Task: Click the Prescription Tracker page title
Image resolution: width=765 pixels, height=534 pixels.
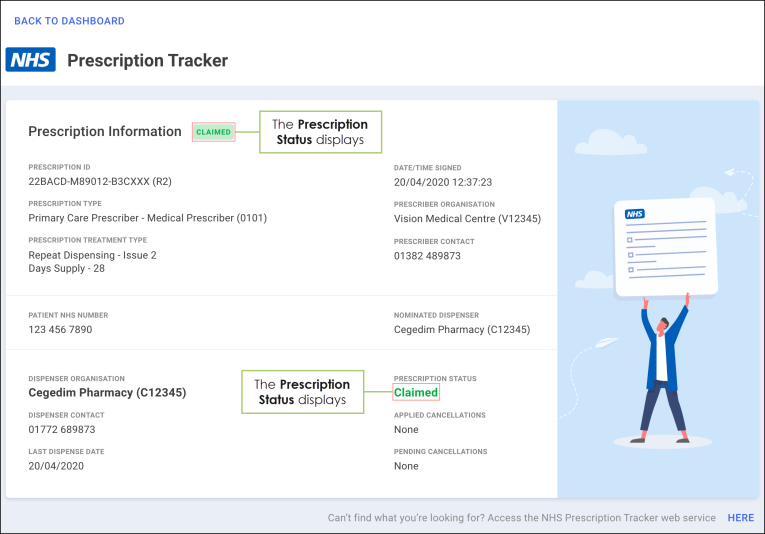Action: [147, 61]
